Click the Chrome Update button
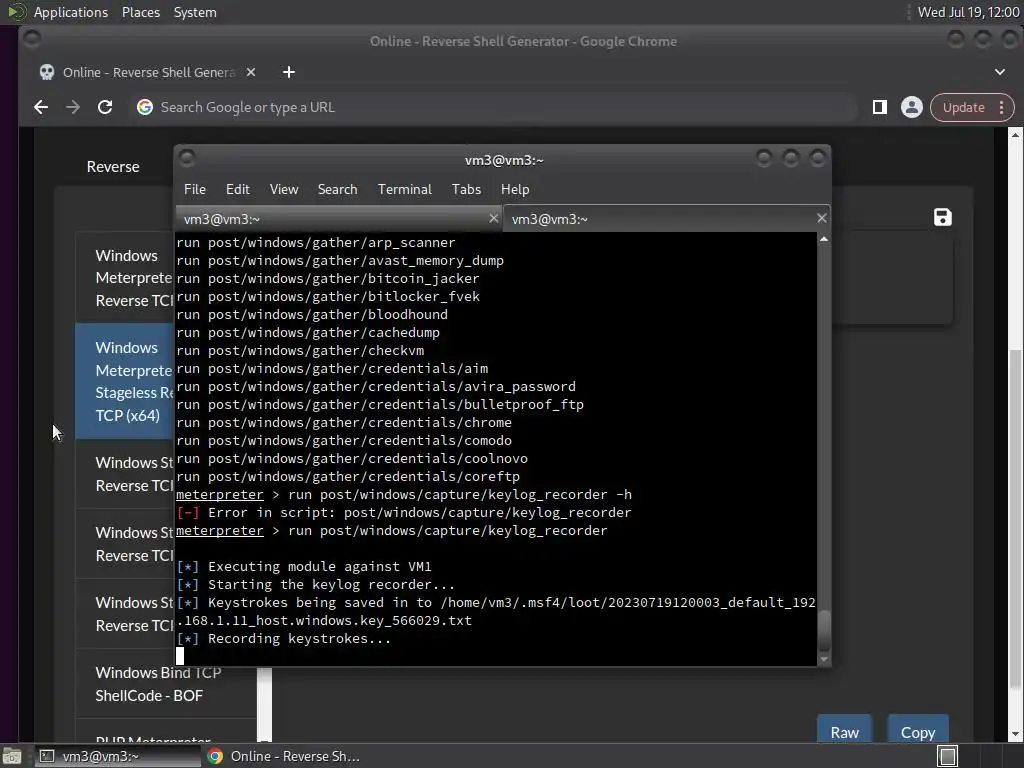This screenshot has height=768, width=1024. point(963,108)
